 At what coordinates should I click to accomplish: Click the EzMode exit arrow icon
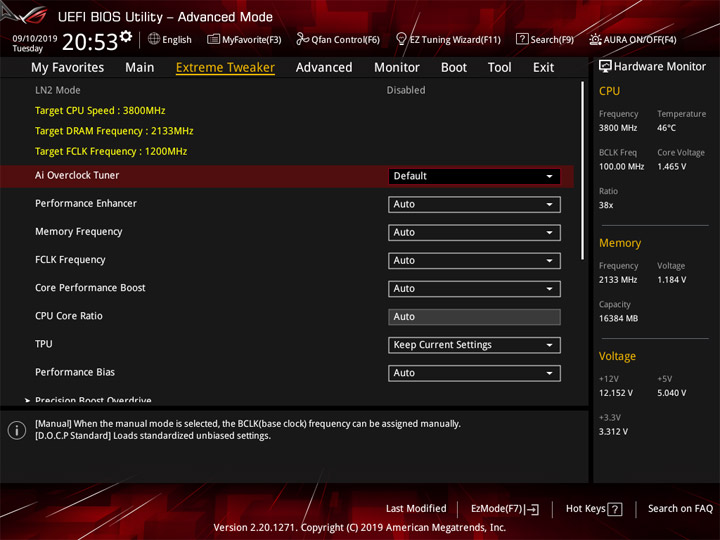[533, 509]
